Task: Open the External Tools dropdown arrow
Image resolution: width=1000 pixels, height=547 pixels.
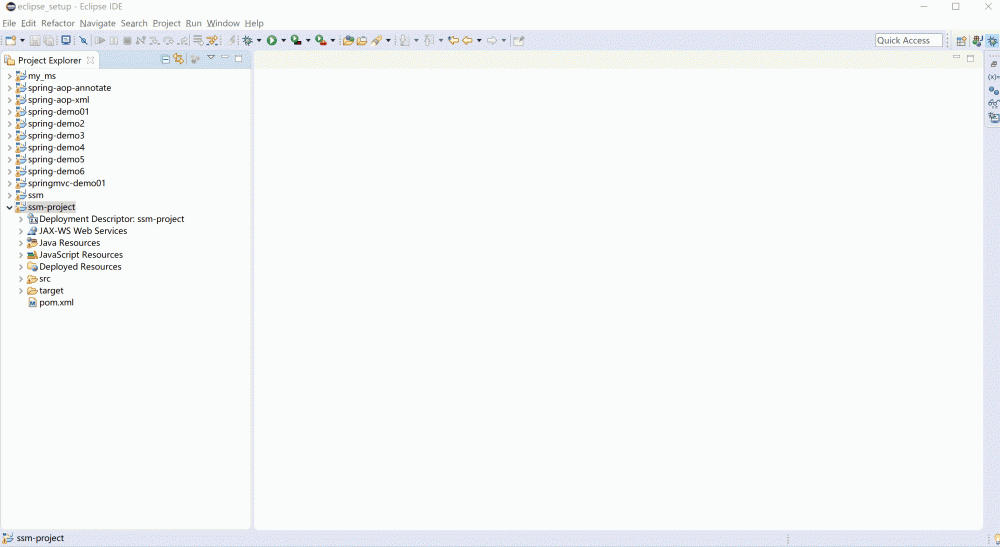Action: tap(332, 40)
